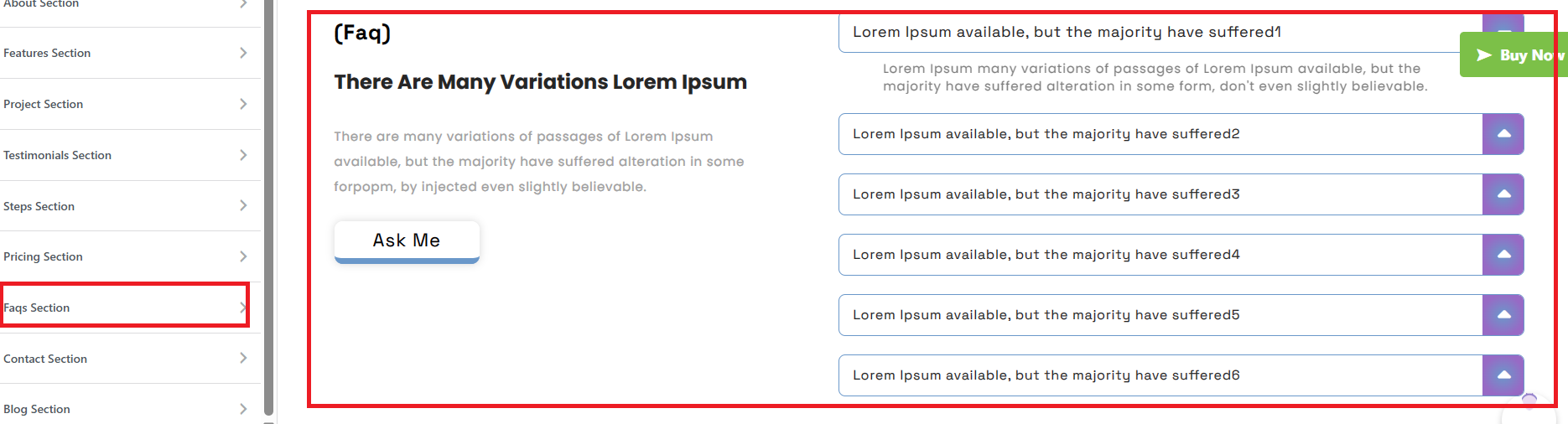Click the paper plane icon on Buy Now
1568x424 pixels.
click(1483, 55)
